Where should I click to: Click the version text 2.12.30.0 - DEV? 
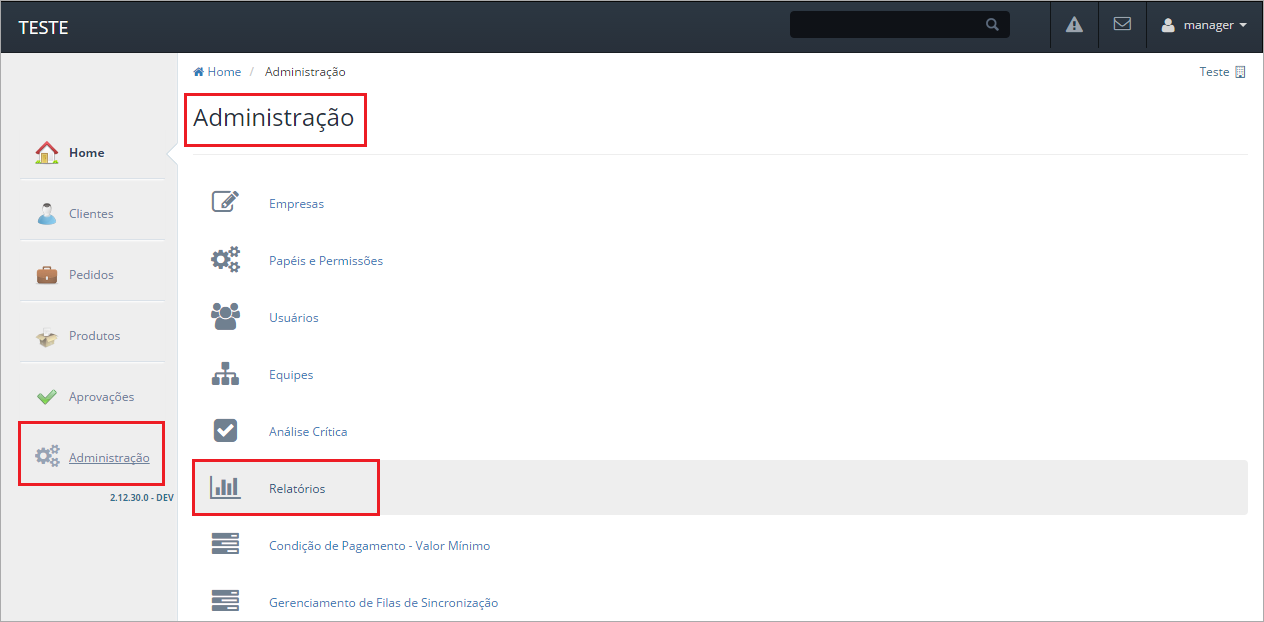click(142, 496)
